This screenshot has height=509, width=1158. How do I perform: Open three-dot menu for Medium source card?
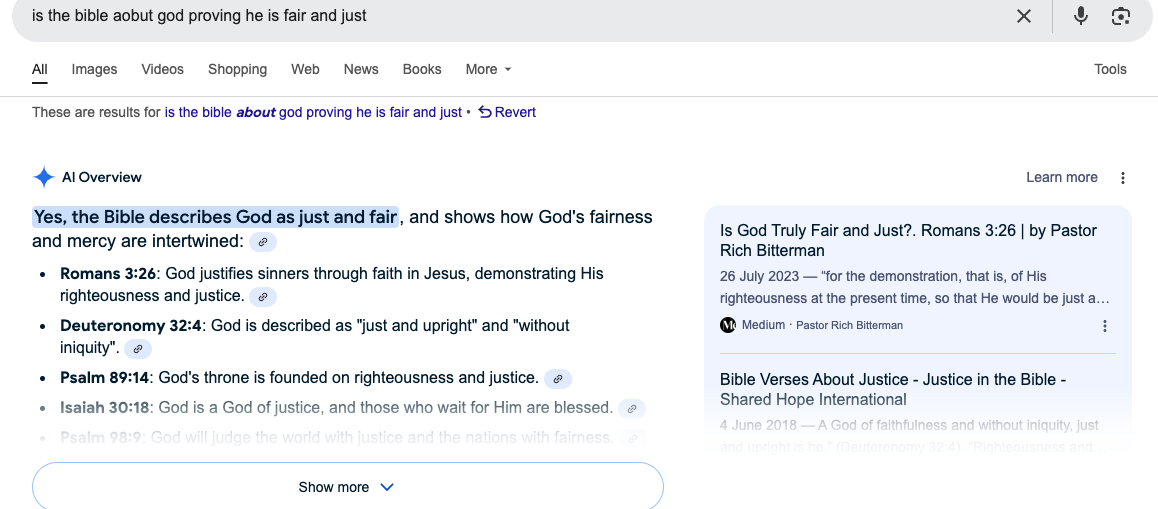point(1105,326)
